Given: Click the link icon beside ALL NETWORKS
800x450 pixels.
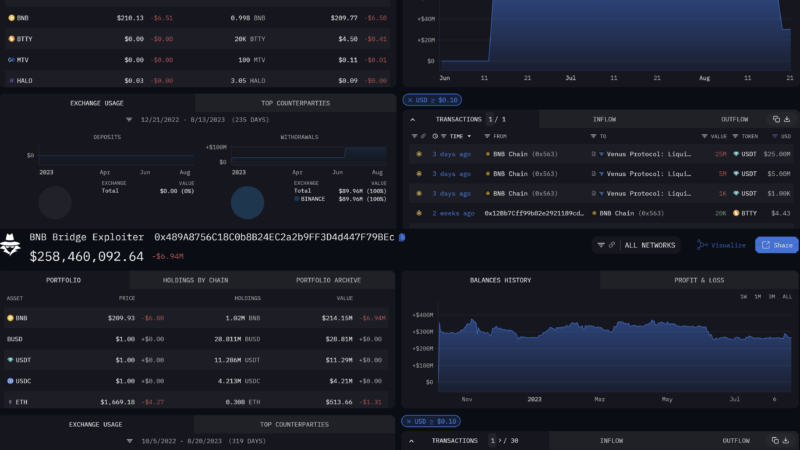Looking at the screenshot, I should point(612,245).
